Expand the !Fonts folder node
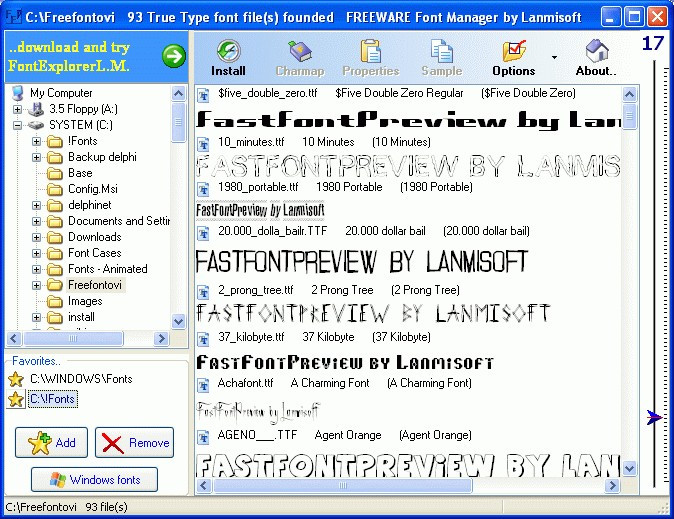Image resolution: width=674 pixels, height=519 pixels. tap(37, 141)
